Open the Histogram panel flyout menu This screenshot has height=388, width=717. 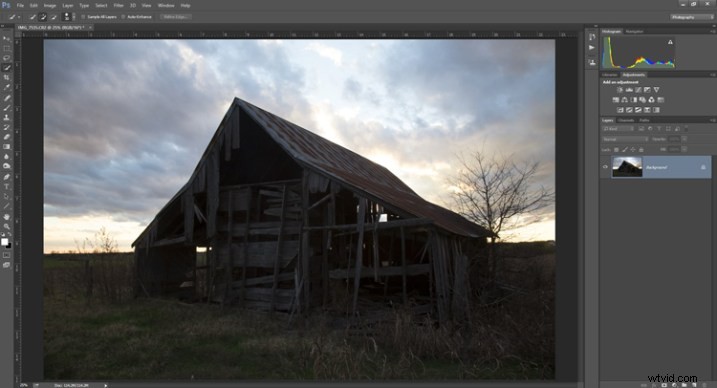click(713, 32)
